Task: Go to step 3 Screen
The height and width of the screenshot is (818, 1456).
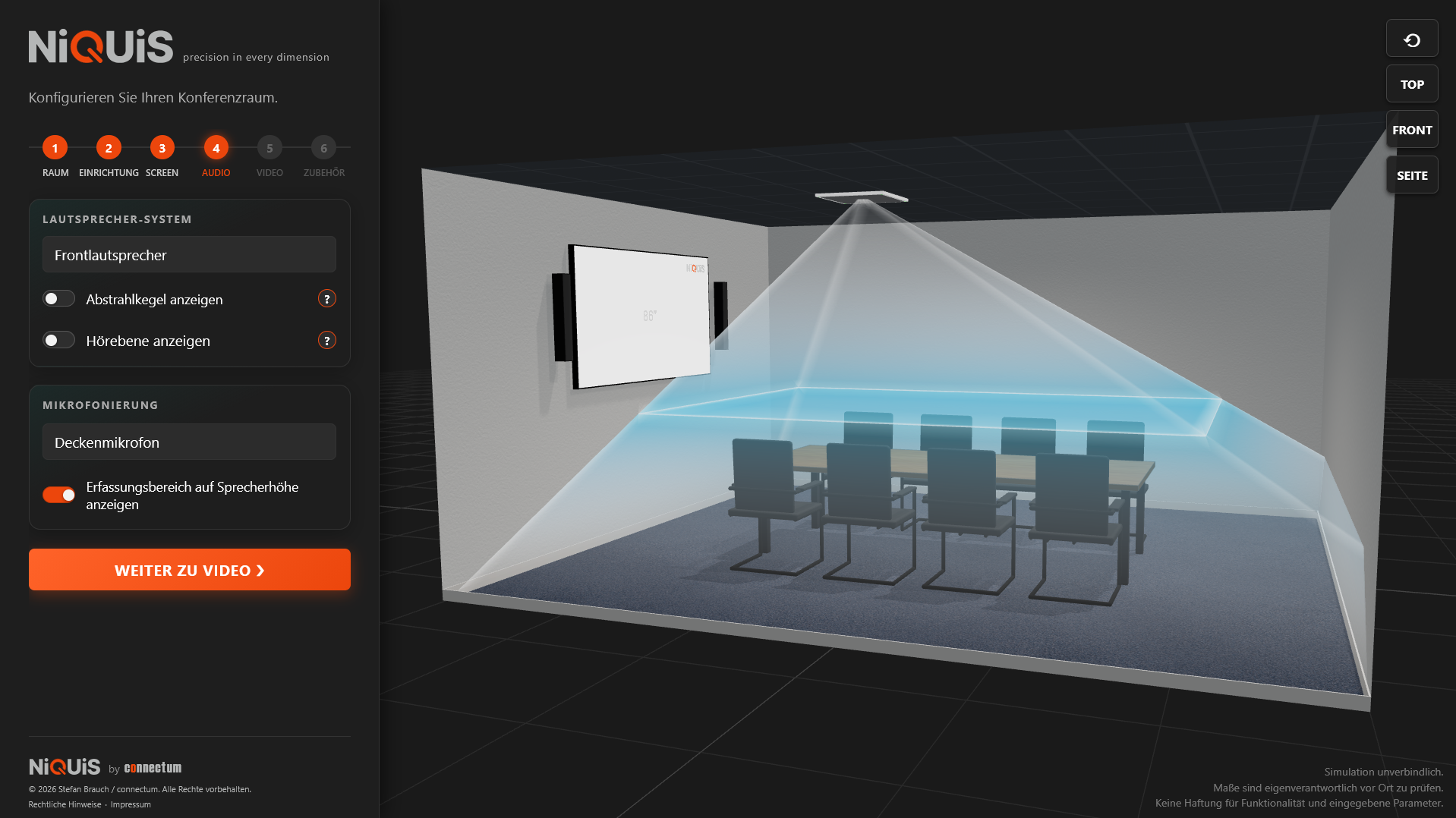Action: pos(162,148)
